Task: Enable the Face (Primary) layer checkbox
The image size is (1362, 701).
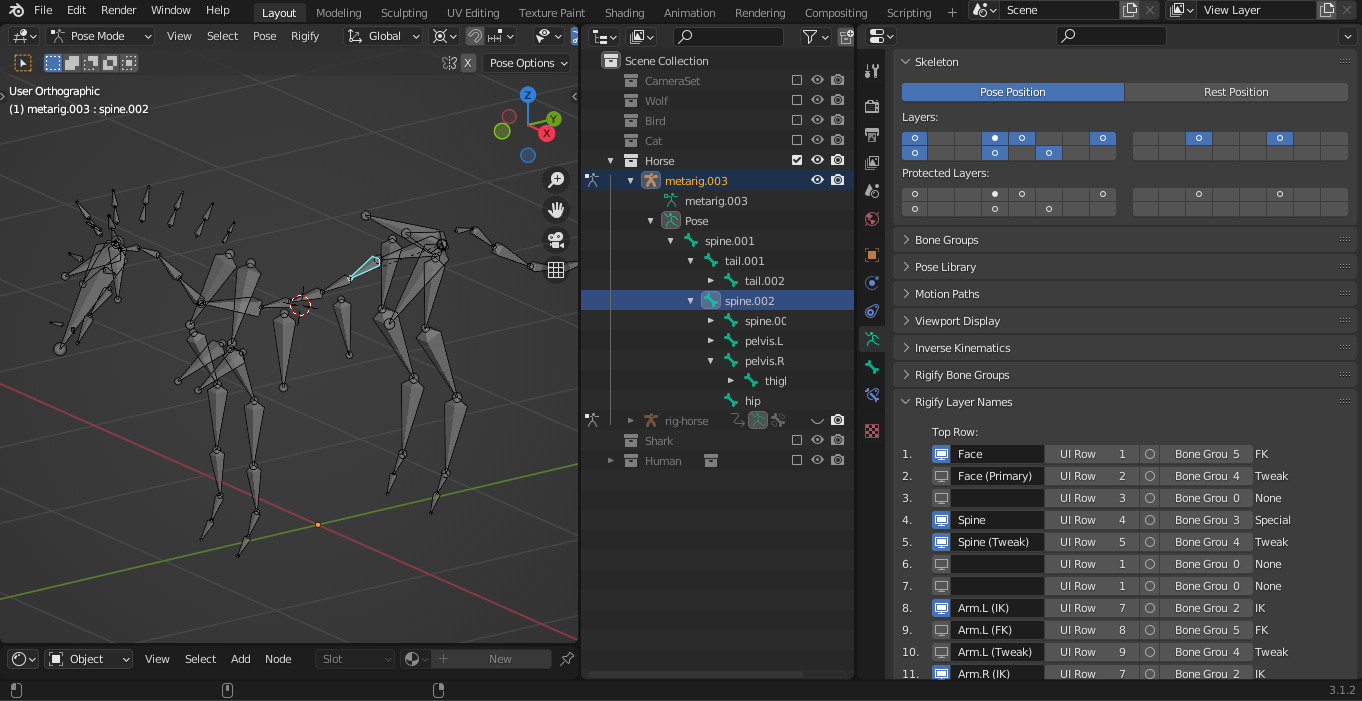Action: (941, 475)
